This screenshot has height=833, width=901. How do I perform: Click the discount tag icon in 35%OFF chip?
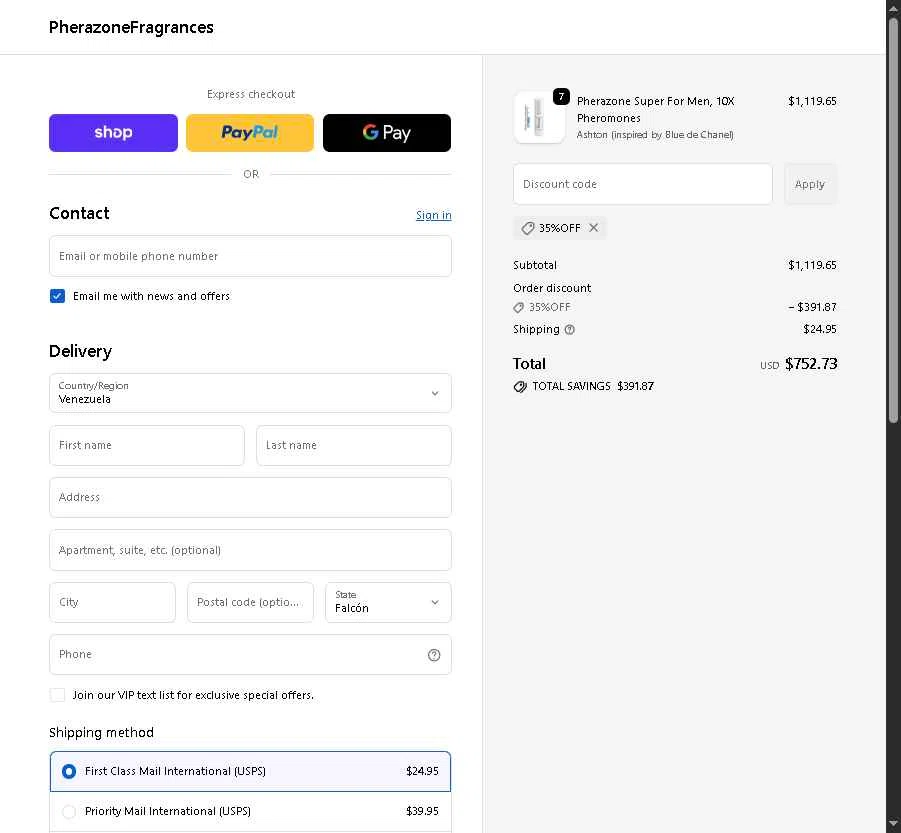coord(527,228)
